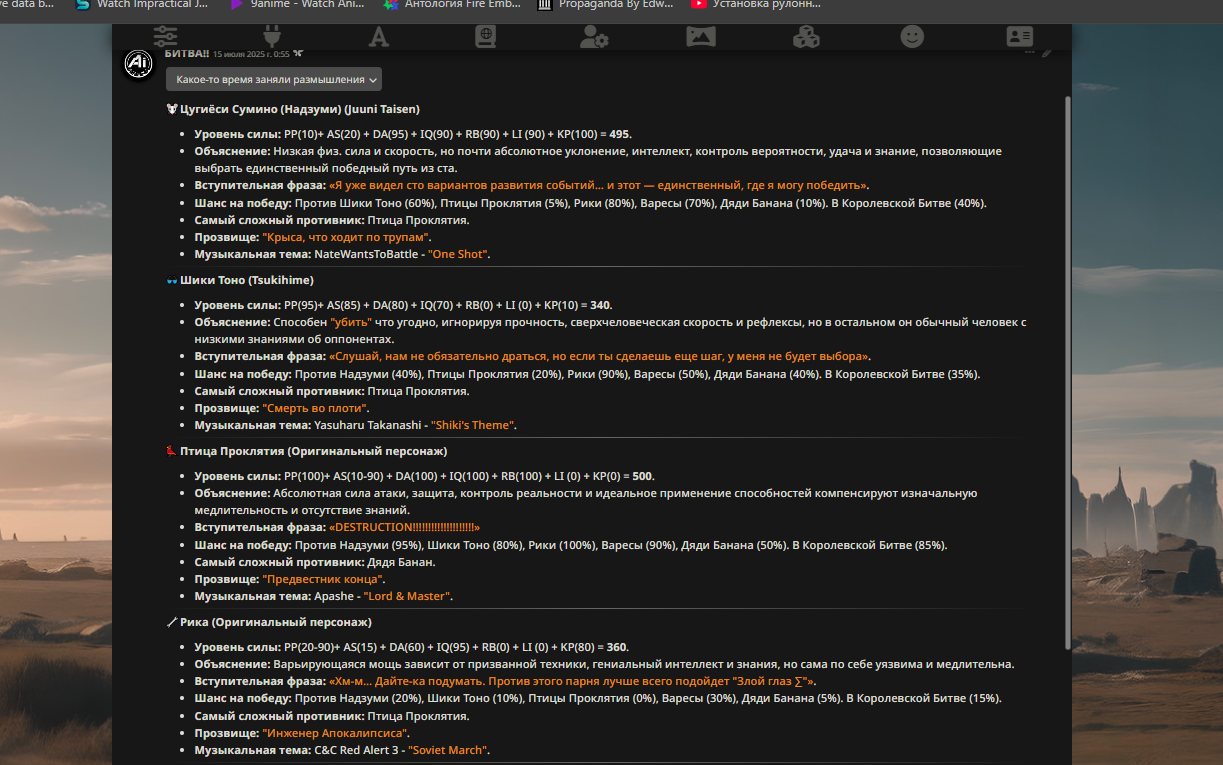This screenshot has height=765, width=1223.
Task: Click the power total '= 500' line
Action: (x=424, y=476)
